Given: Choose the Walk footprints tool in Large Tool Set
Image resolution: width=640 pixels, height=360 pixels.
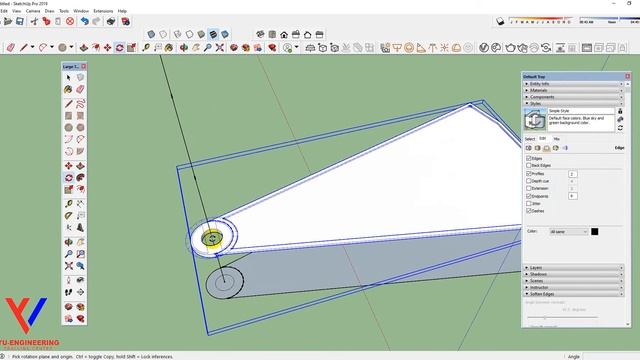Looking at the screenshot, I should coord(69,292).
